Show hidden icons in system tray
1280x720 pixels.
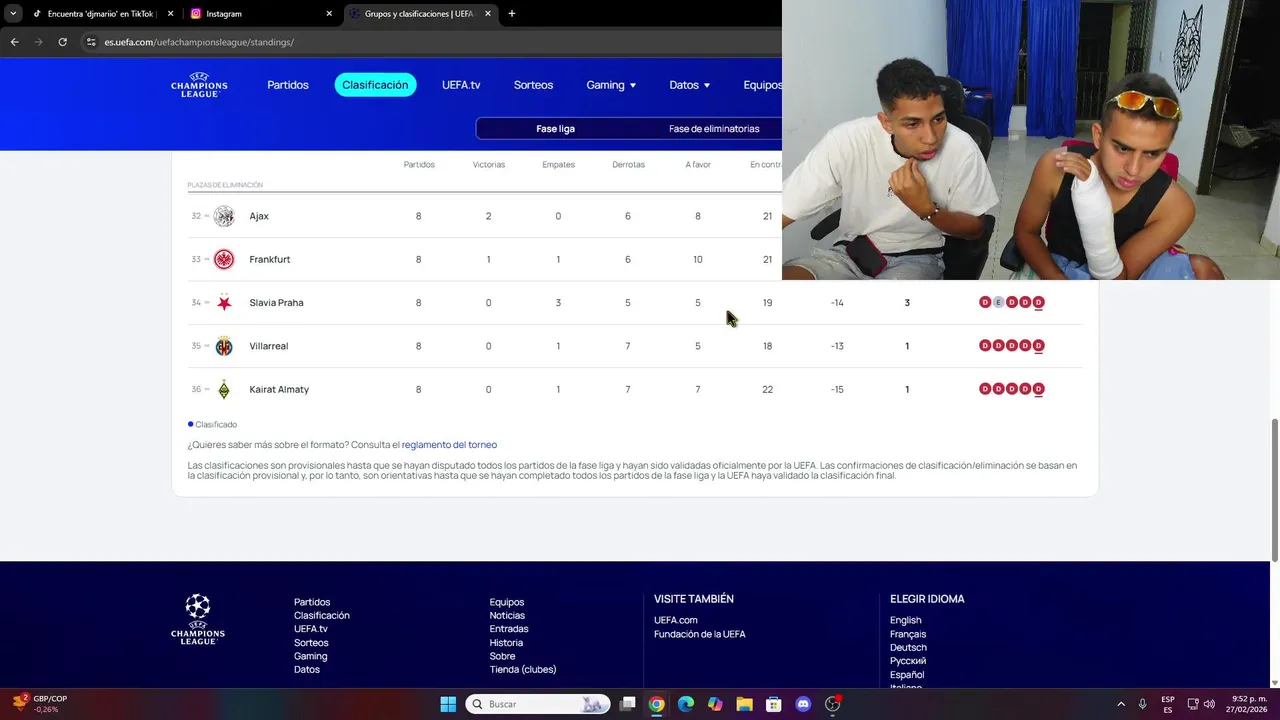pyautogui.click(x=1120, y=704)
